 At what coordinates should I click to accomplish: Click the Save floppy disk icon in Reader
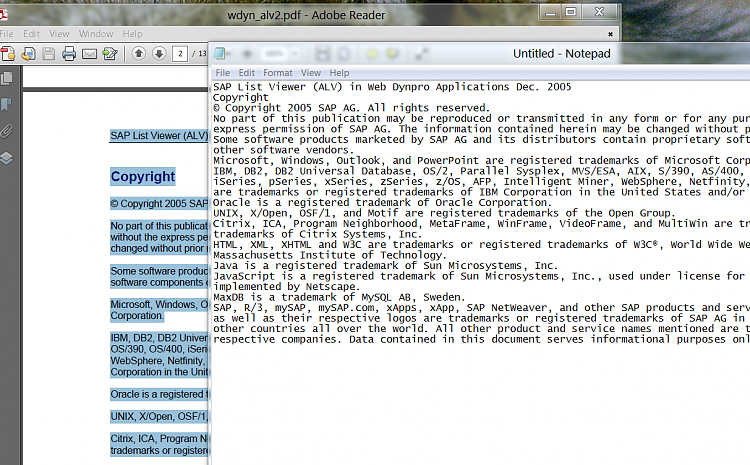click(x=49, y=54)
